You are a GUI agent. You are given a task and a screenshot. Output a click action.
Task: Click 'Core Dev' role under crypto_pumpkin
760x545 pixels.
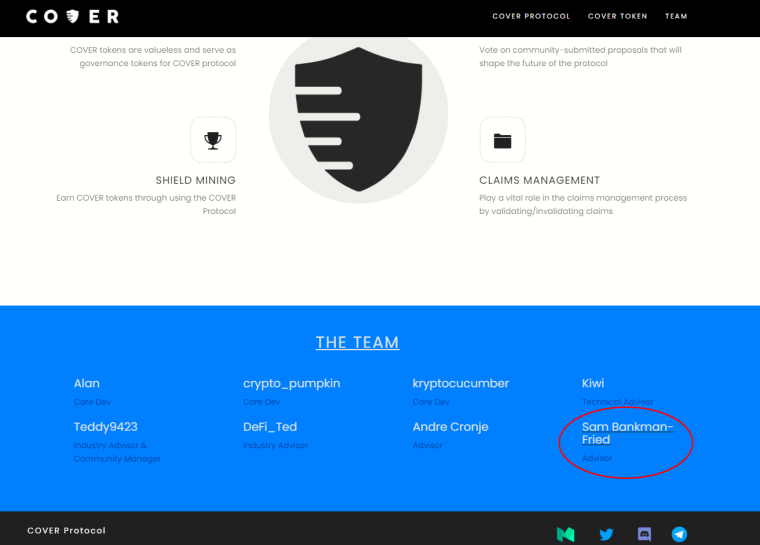tap(262, 402)
